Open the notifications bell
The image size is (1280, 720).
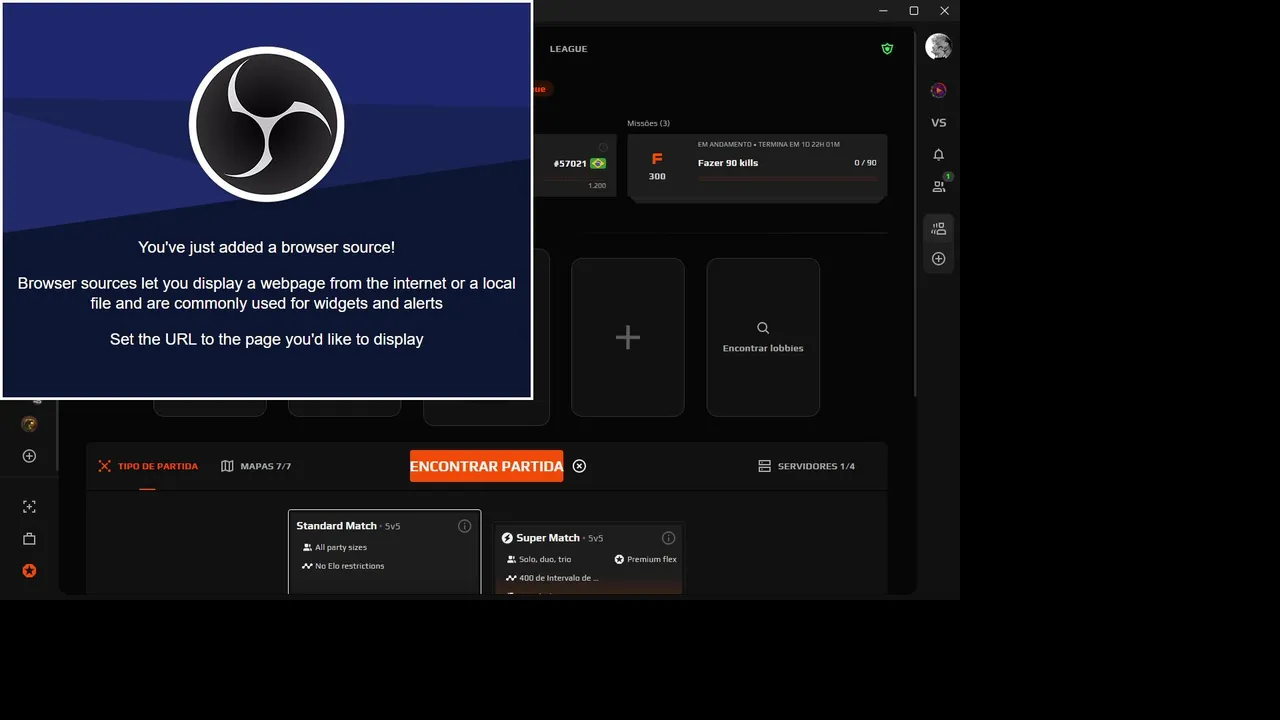tap(938, 154)
